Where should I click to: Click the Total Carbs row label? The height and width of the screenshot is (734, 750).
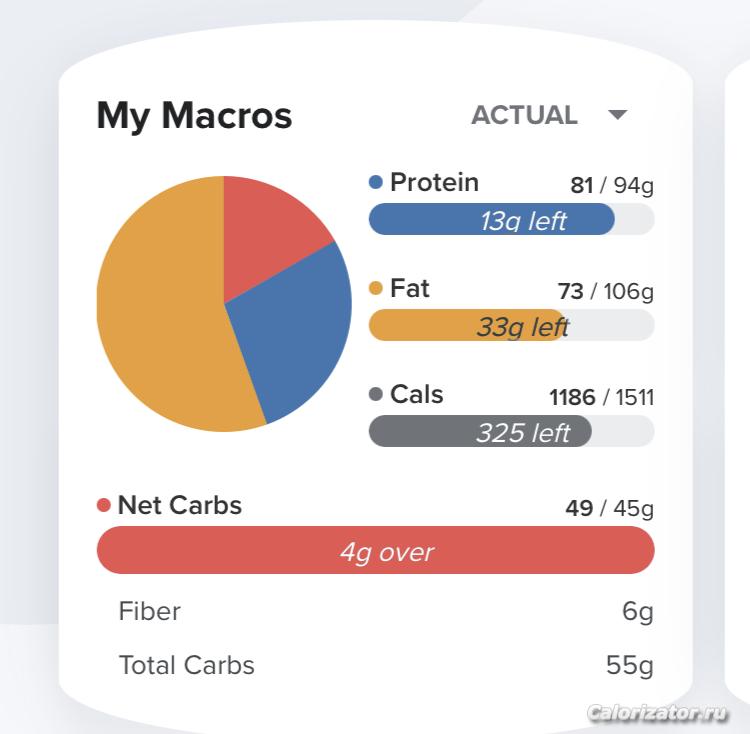(186, 665)
